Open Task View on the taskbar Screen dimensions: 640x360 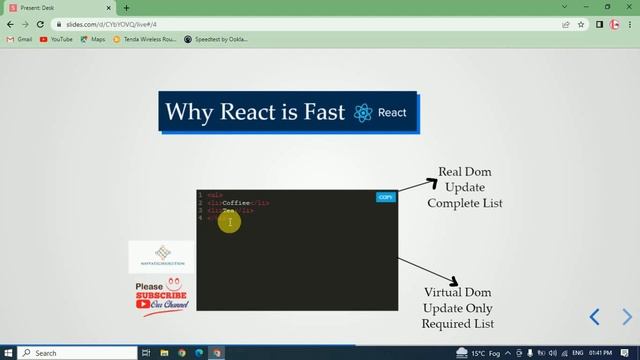point(146,353)
